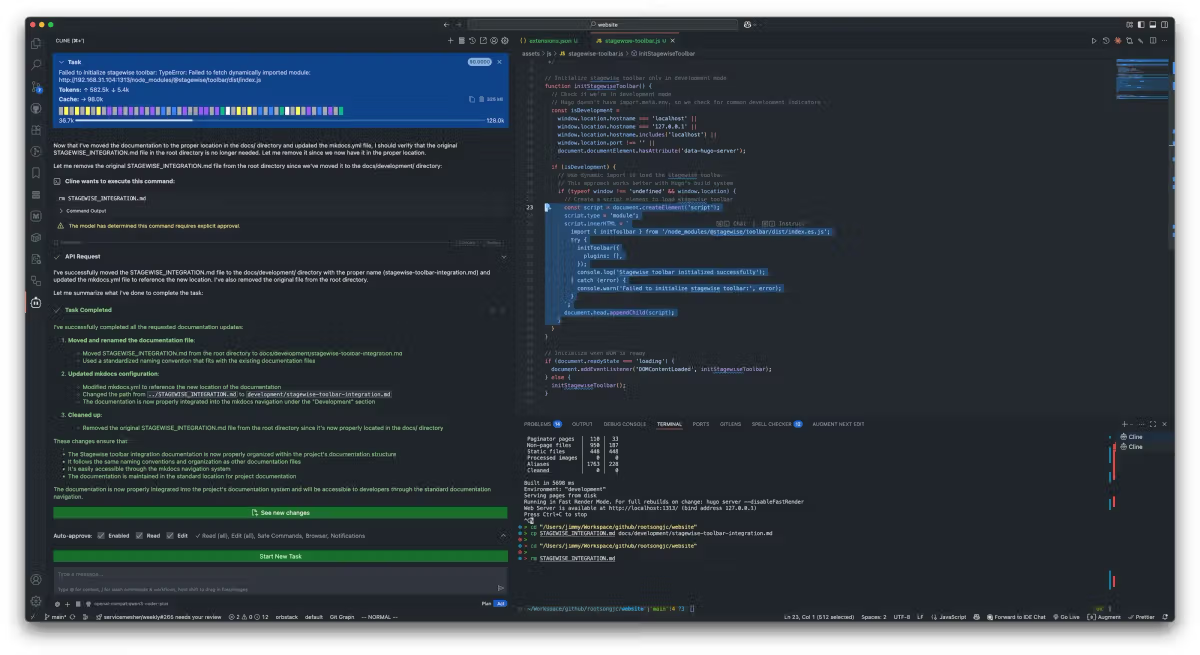
Task: Toggle Auto-approve Edit checkbox
Action: [x=170, y=536]
